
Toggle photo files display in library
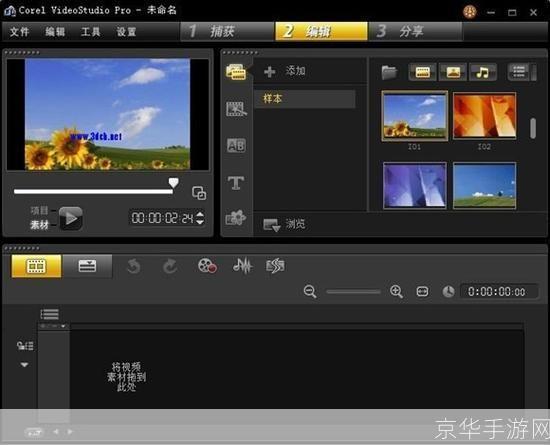pyautogui.click(x=453, y=72)
